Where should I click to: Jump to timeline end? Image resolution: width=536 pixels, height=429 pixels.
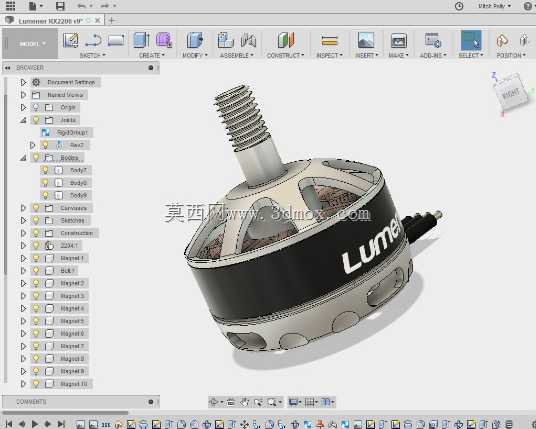[61, 424]
